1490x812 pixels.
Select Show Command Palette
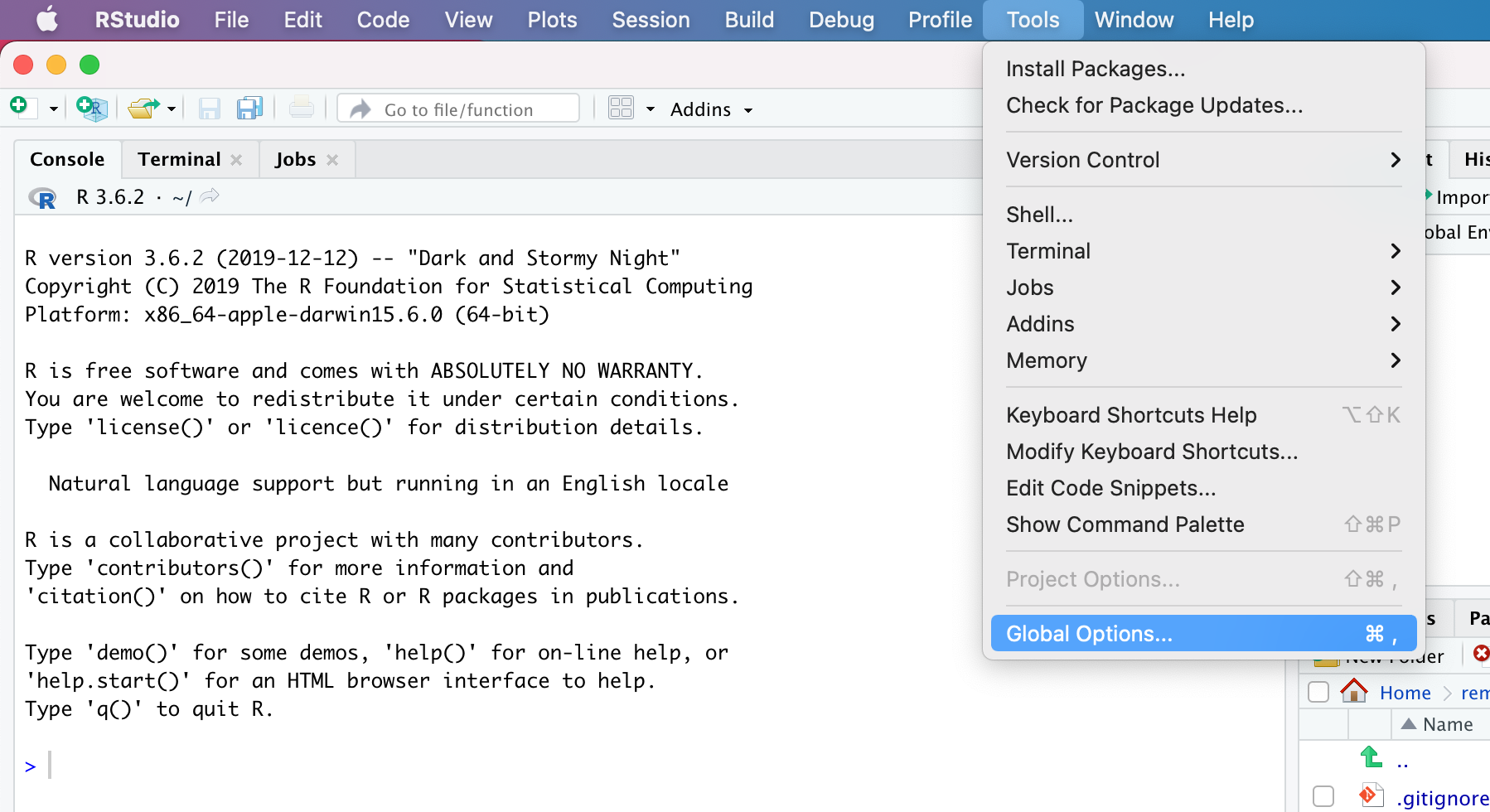pos(1203,524)
